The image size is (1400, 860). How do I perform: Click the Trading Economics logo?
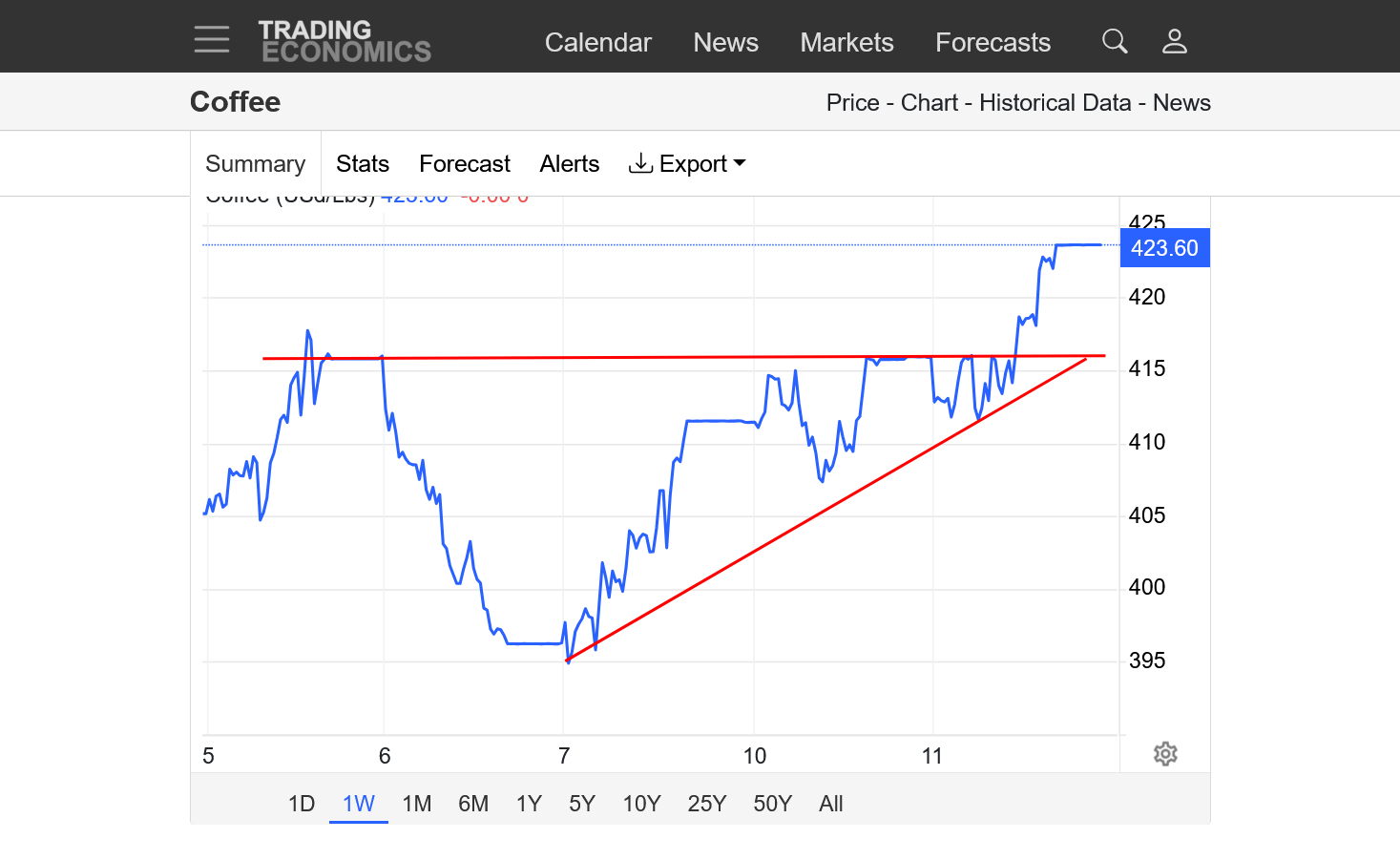click(x=345, y=42)
